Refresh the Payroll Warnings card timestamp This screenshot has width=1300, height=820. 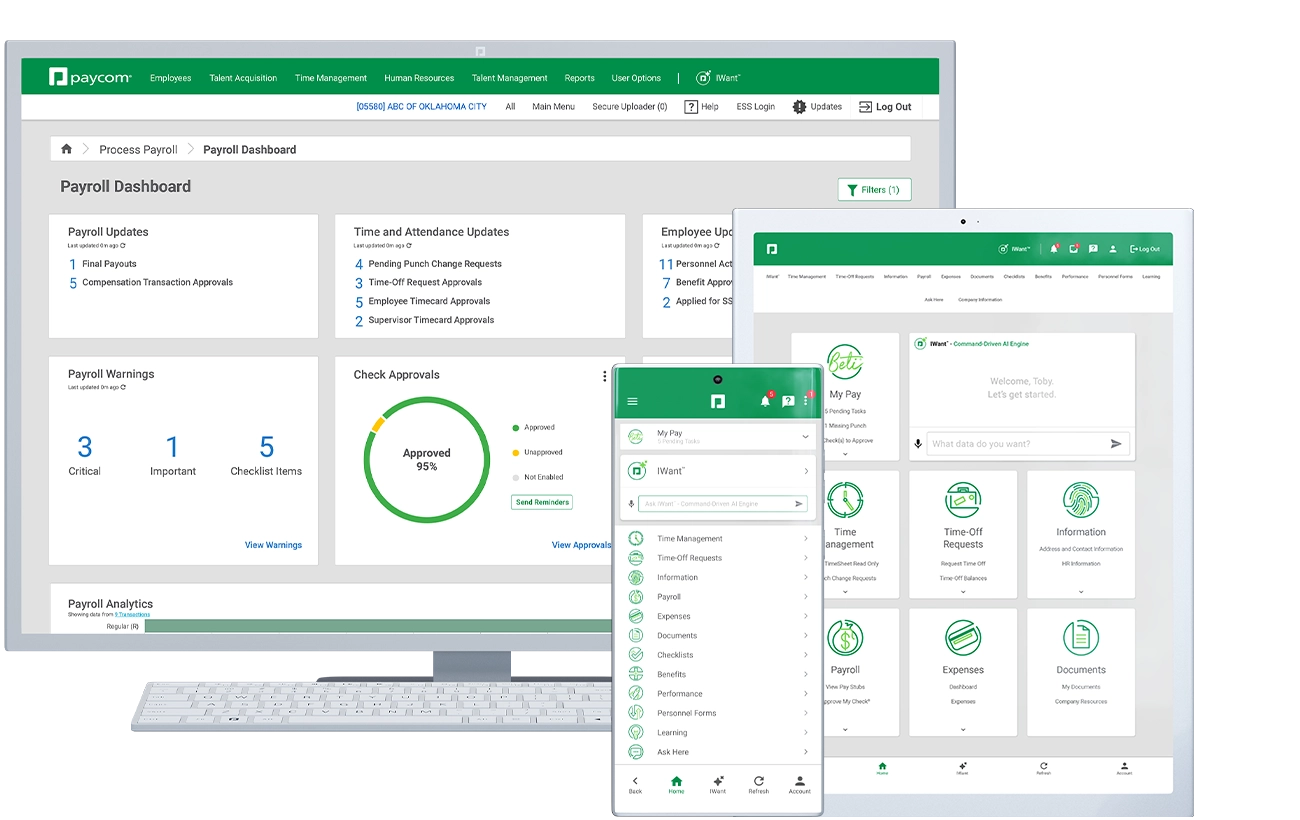coord(123,387)
